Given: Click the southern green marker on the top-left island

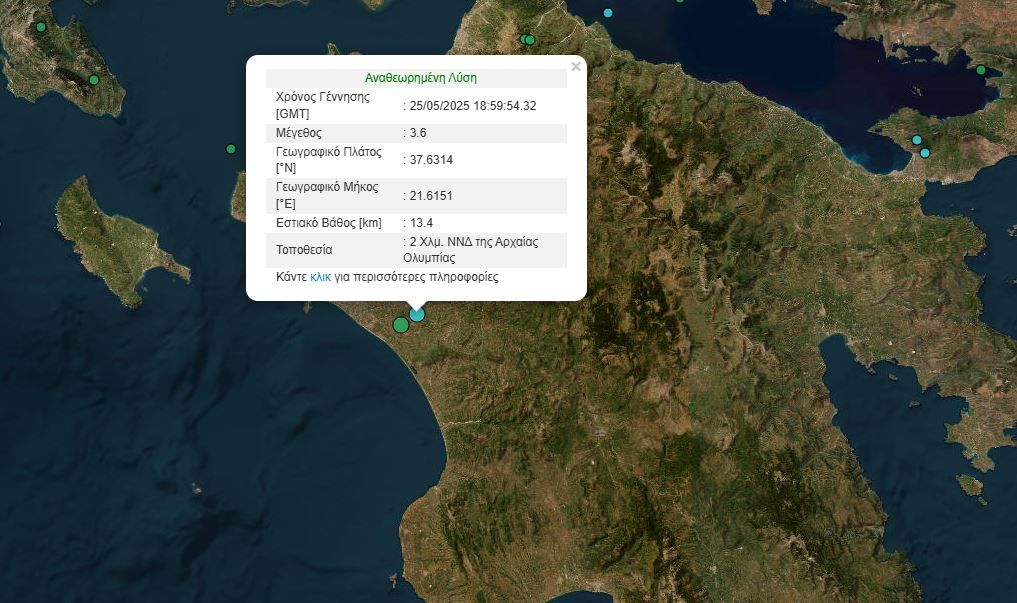Looking at the screenshot, I should pos(94,80).
